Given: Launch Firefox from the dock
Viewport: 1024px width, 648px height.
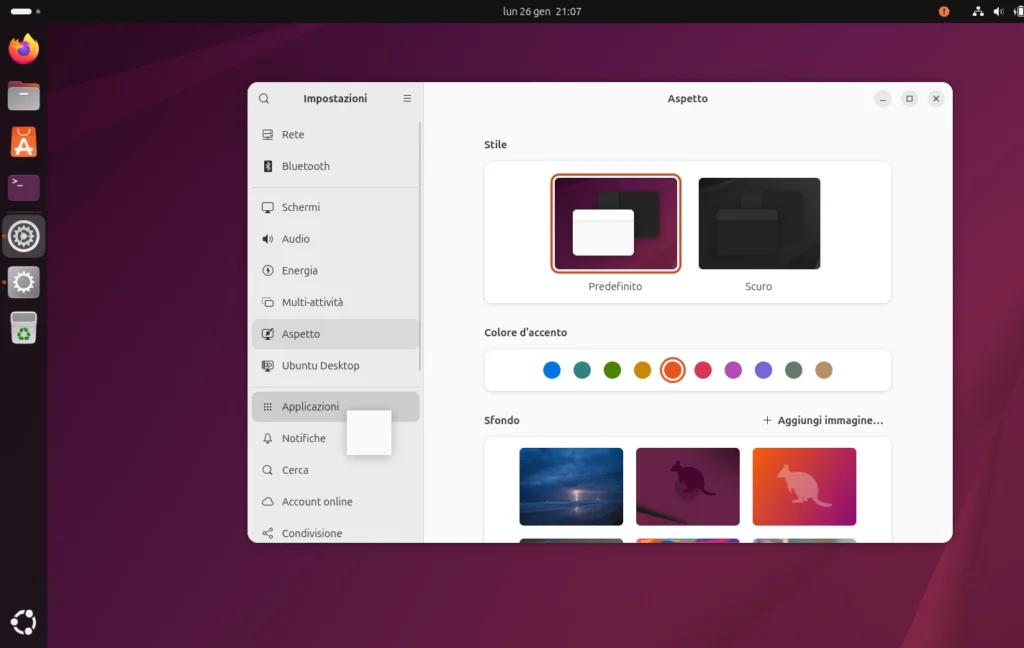Looking at the screenshot, I should point(23,48).
